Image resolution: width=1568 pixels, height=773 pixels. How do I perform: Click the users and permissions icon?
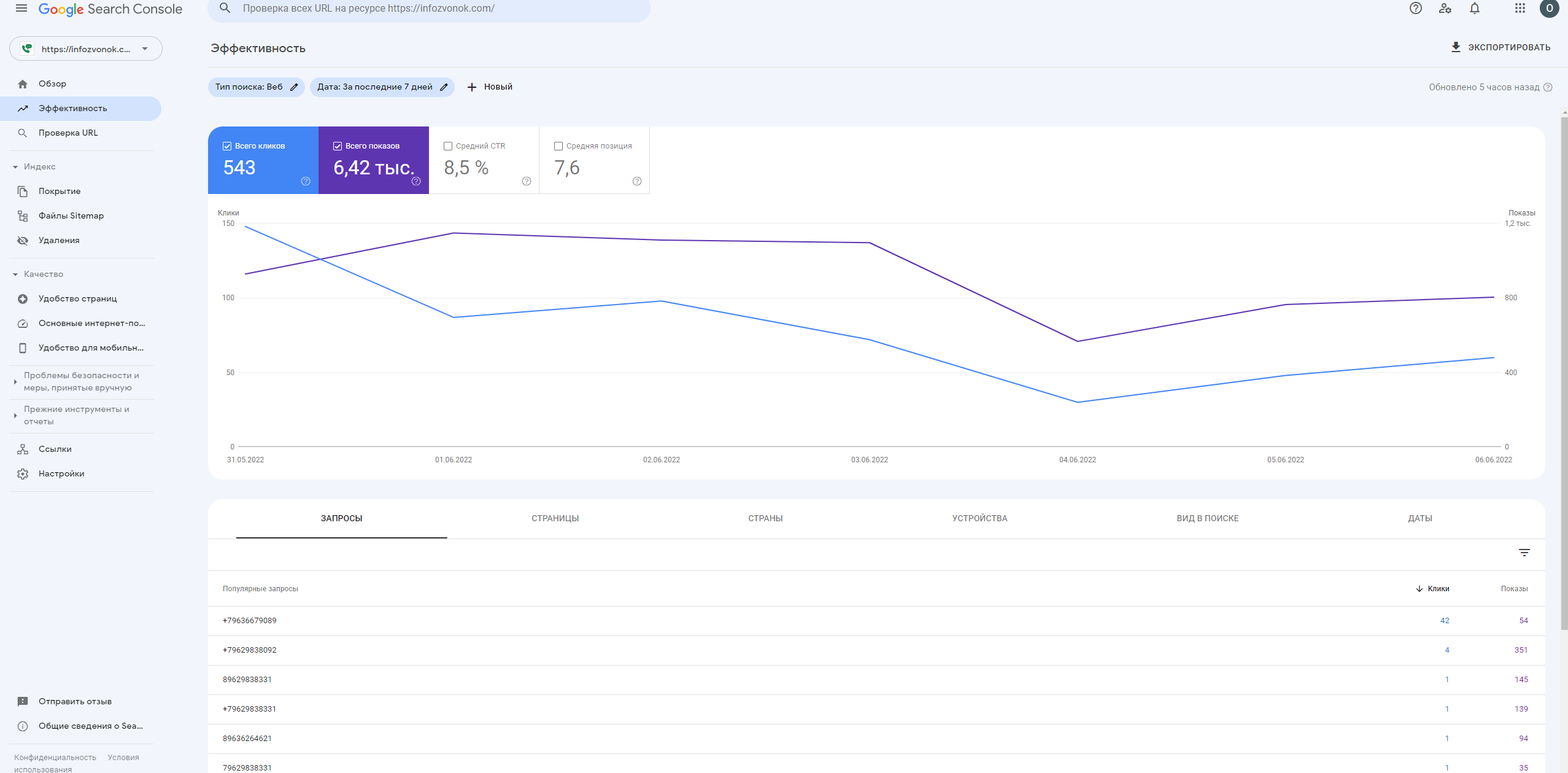pos(1445,9)
